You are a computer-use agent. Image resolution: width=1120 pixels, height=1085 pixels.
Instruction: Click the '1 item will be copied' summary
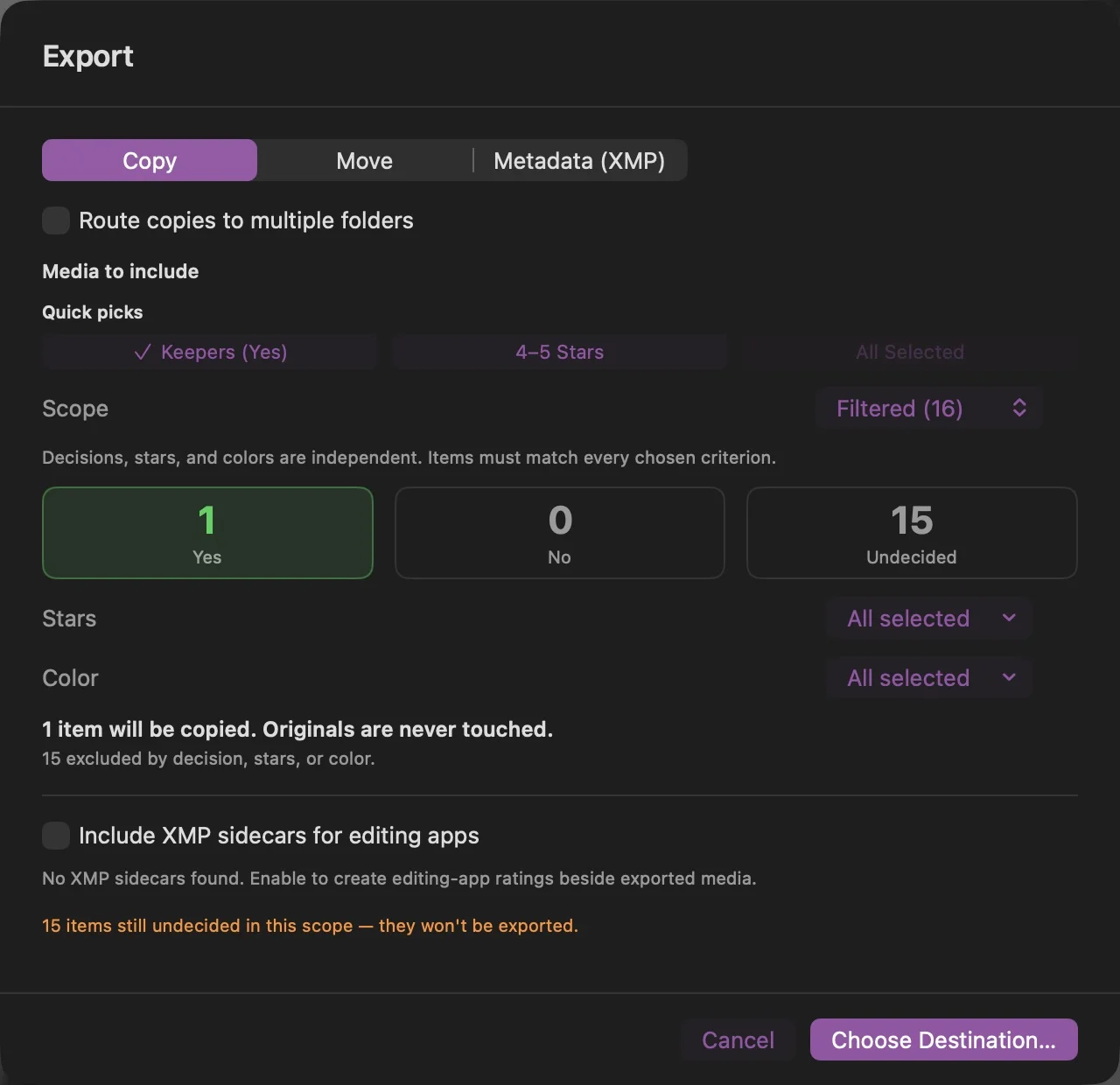point(297,730)
